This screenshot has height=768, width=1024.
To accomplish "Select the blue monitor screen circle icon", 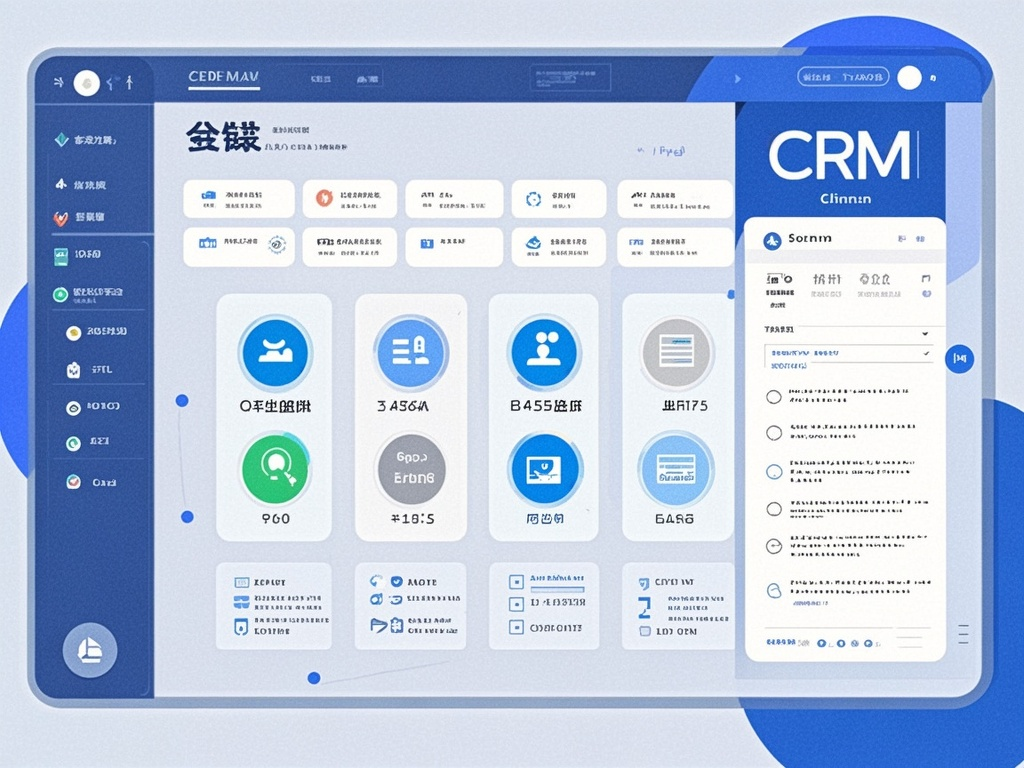I will 543,467.
